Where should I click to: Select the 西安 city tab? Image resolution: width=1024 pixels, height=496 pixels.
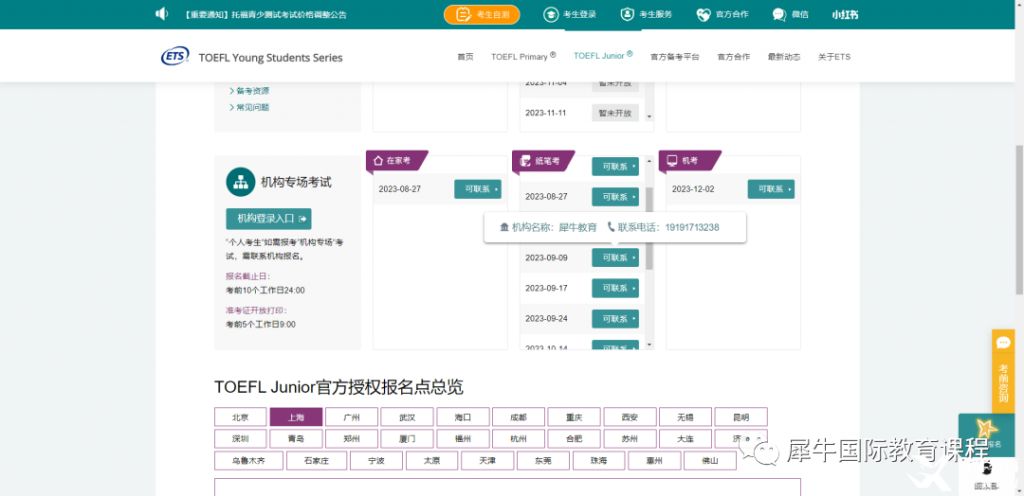coord(630,417)
